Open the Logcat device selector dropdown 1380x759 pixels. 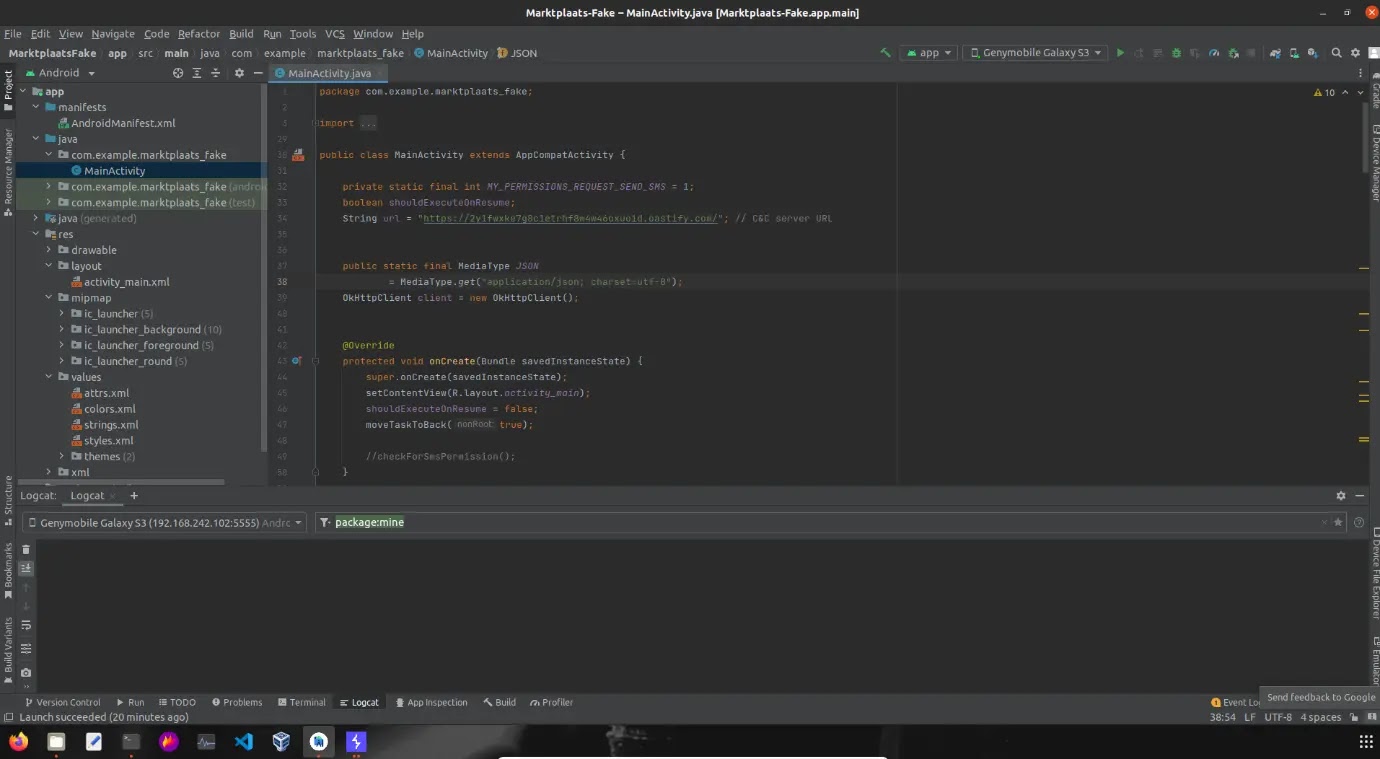pos(165,522)
